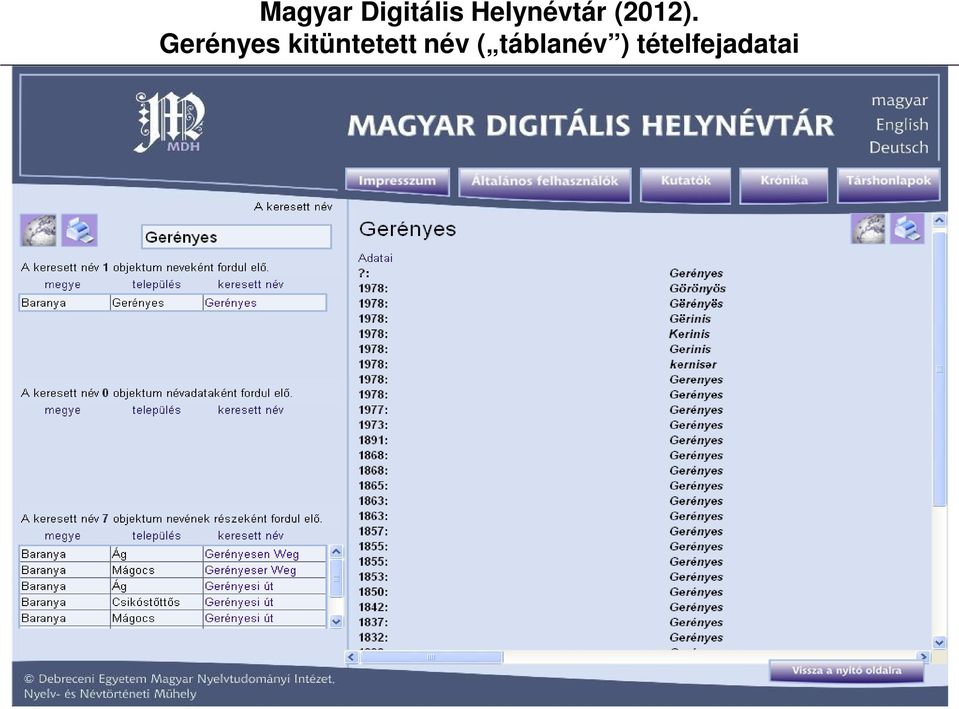Click the 1977: year entry
The width and height of the screenshot is (959, 709).
click(x=373, y=410)
